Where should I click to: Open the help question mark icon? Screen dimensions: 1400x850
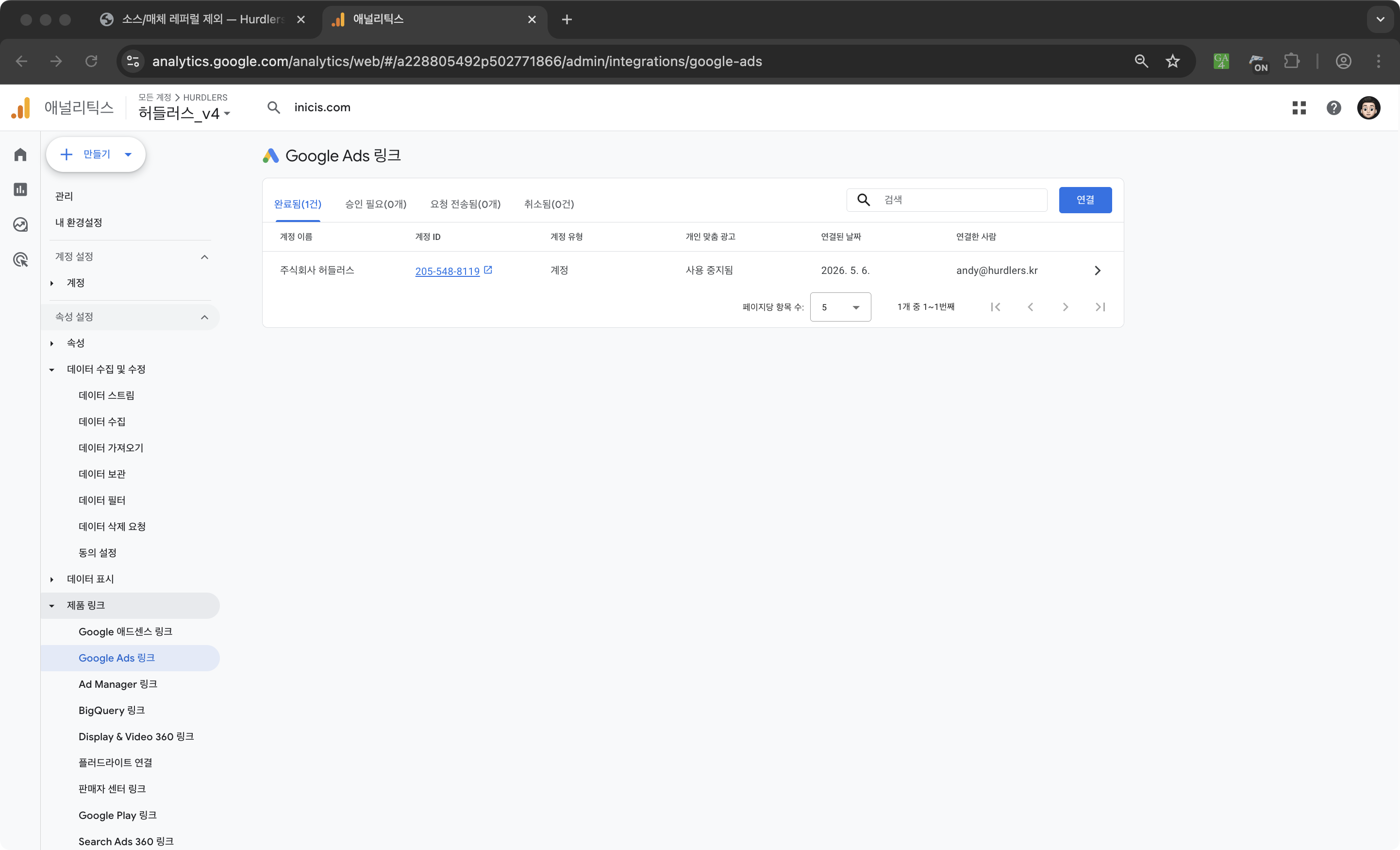point(1333,107)
